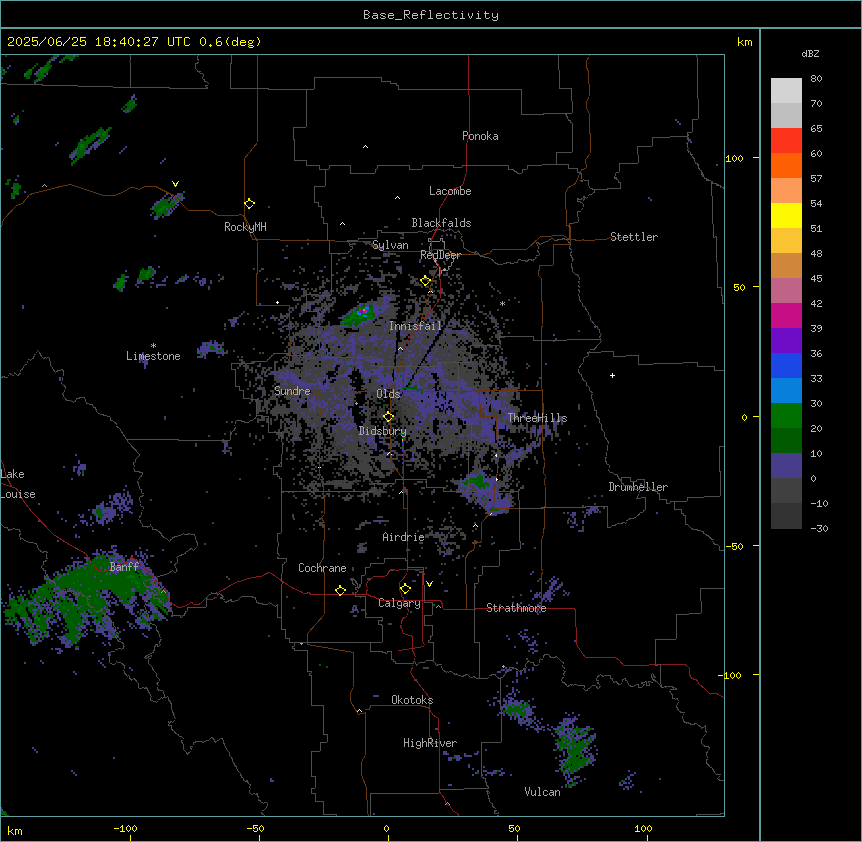The height and width of the screenshot is (842, 862).
Task: Pick the pink 45-42 dBZ legend swatch
Action: pos(786,291)
